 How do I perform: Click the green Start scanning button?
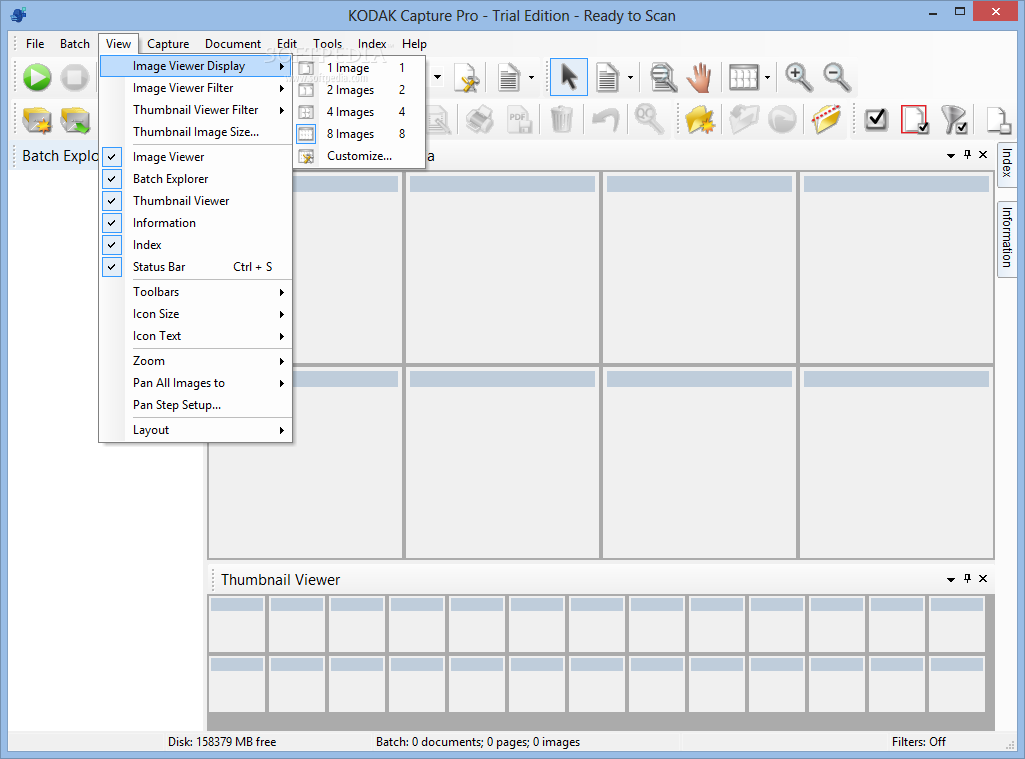point(37,77)
